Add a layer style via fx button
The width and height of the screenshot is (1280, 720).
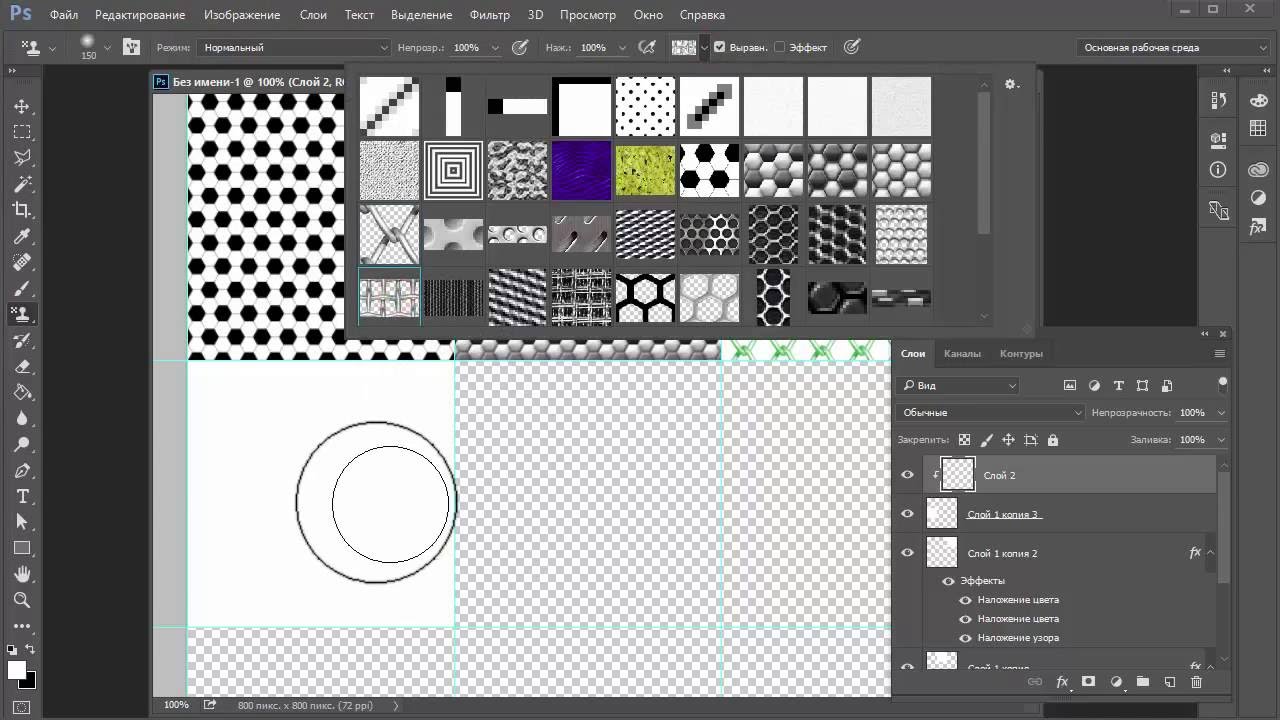1062,682
